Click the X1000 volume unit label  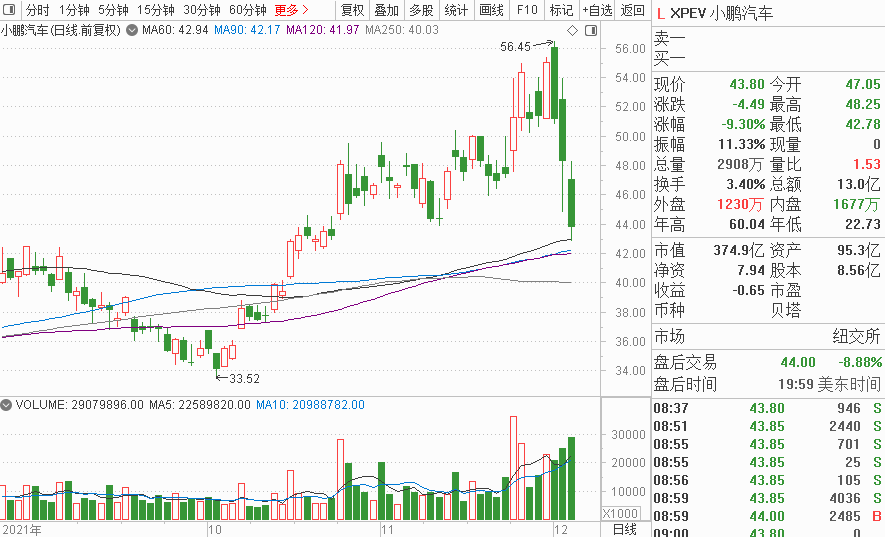click(620, 513)
